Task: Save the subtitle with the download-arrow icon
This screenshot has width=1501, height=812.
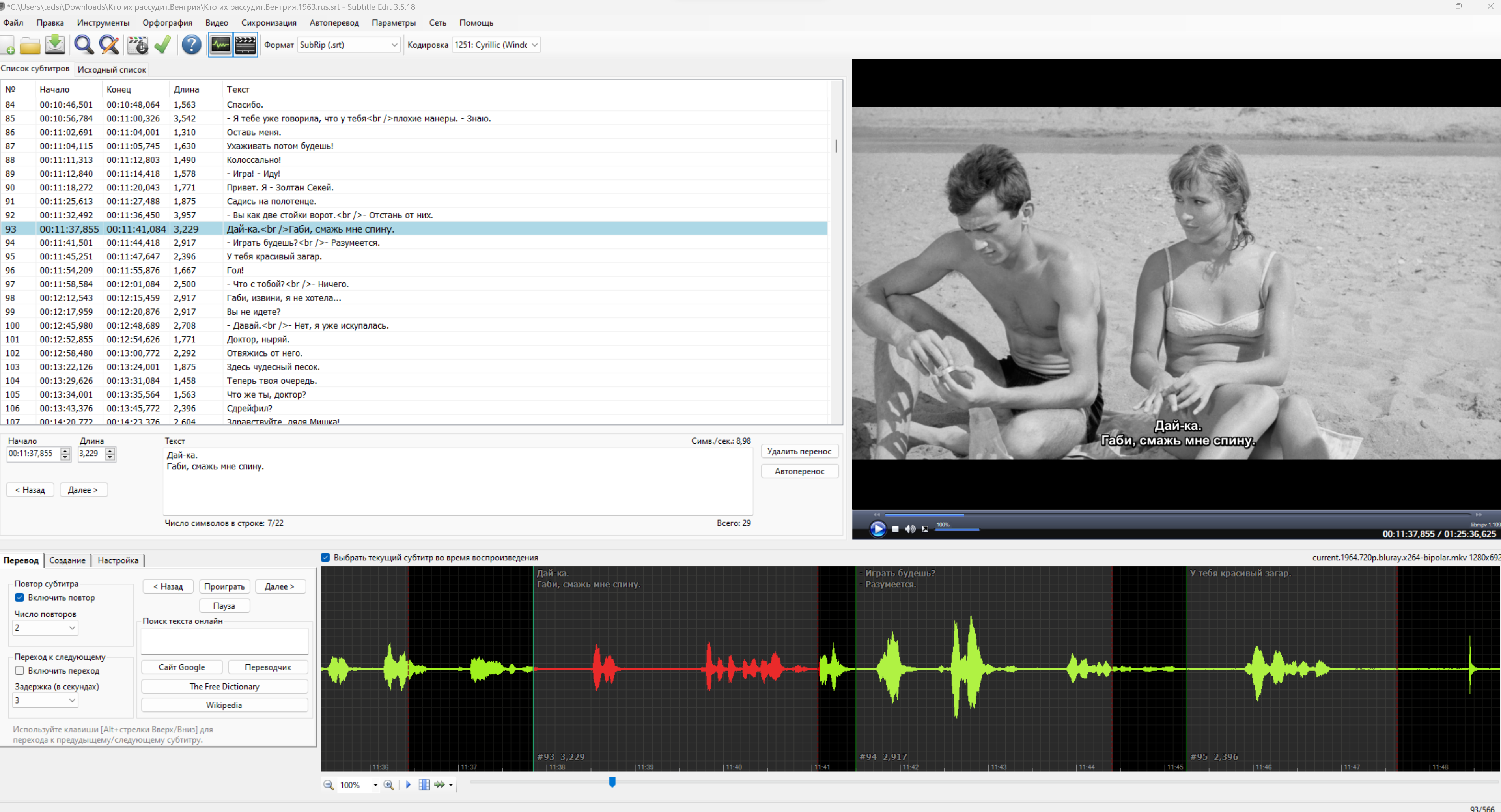Action: pyautogui.click(x=55, y=45)
